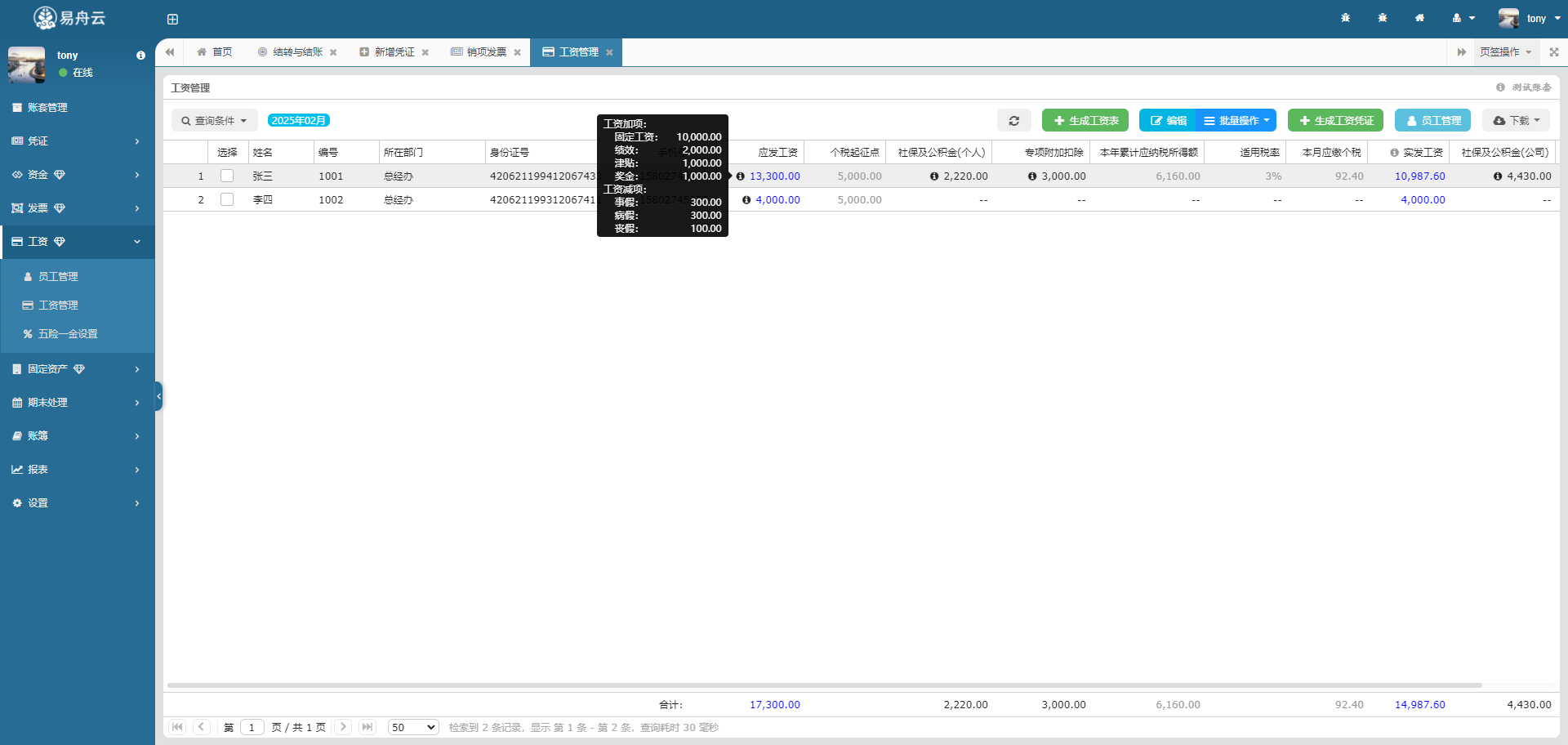This screenshot has width=1568, height=745.
Task: Expand 设置 sidebar menu
Action: point(78,502)
